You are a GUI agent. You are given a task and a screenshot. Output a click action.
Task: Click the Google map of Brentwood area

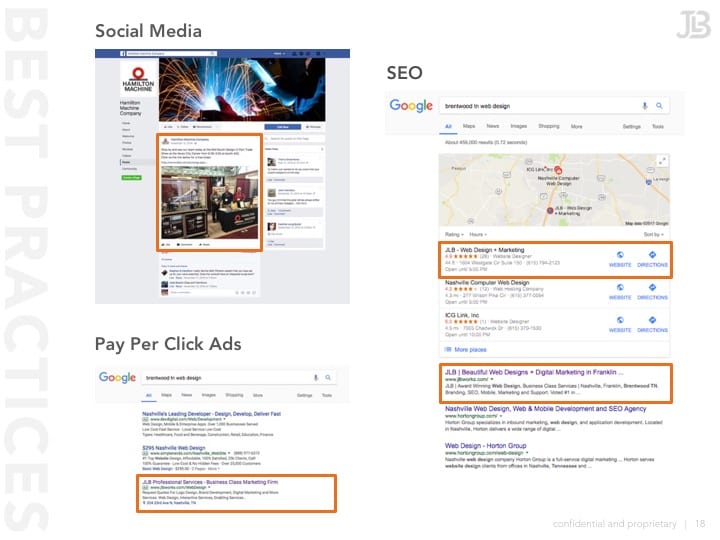[554, 190]
